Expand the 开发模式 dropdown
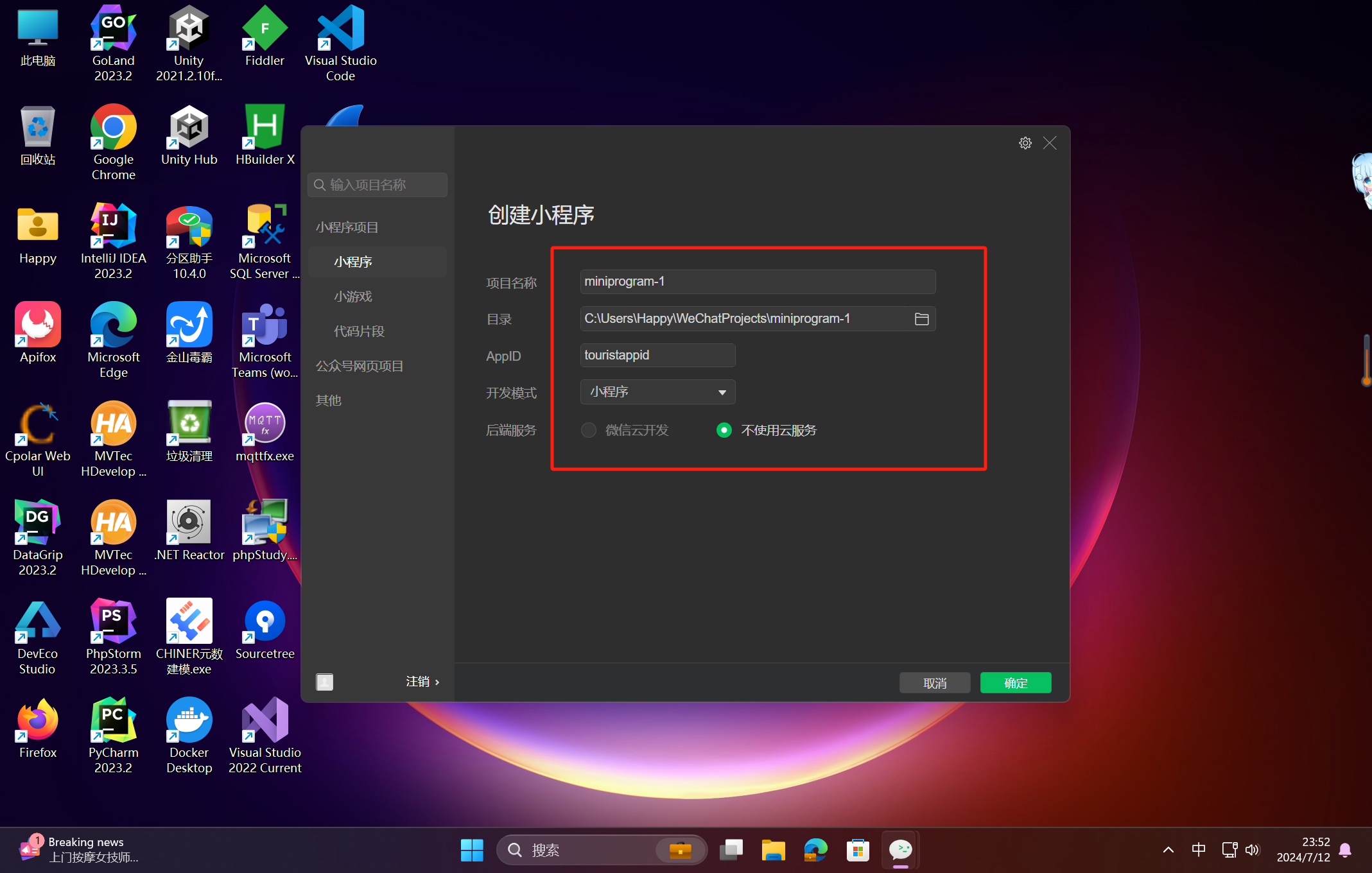 (657, 392)
